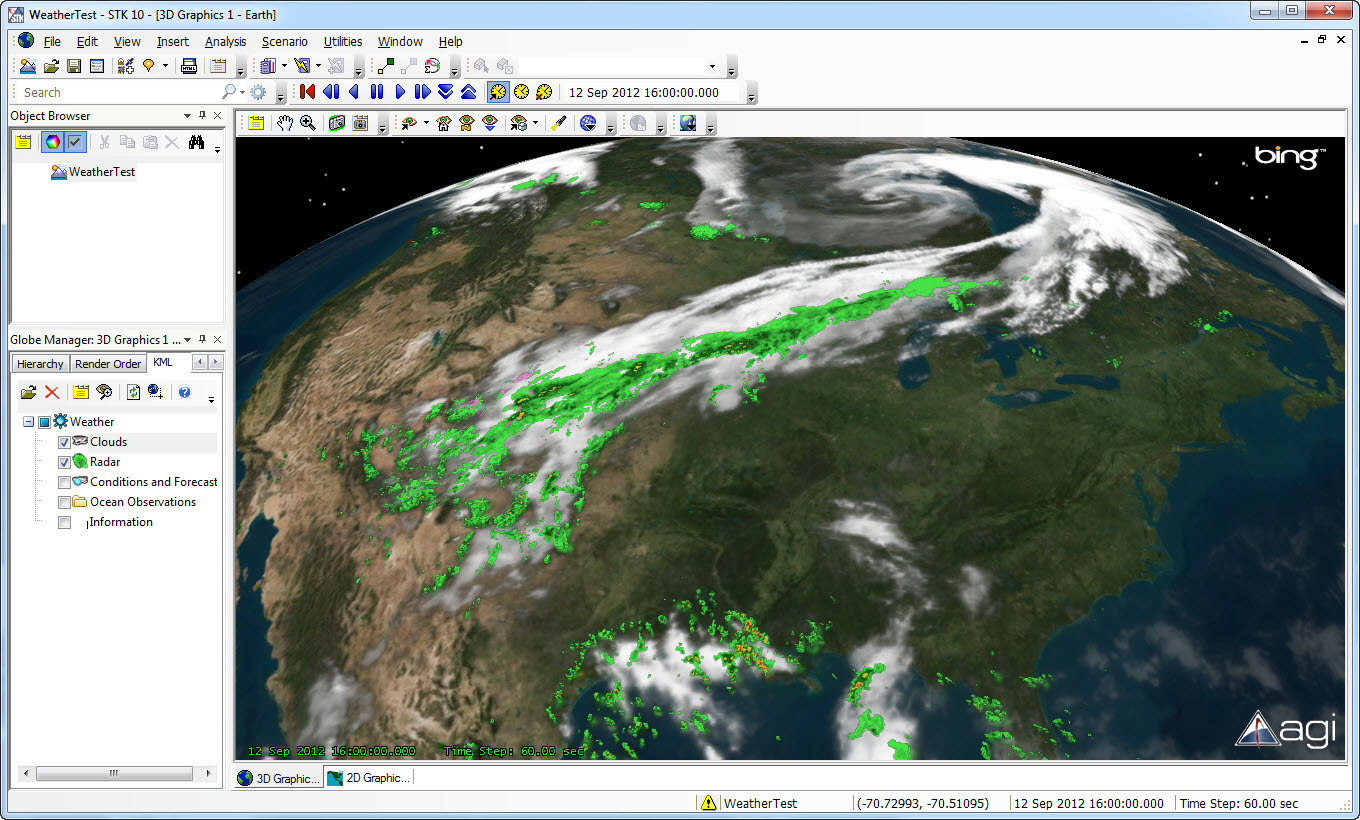
Task: Enable the Conditions and Forecast checkbox
Action: [64, 482]
